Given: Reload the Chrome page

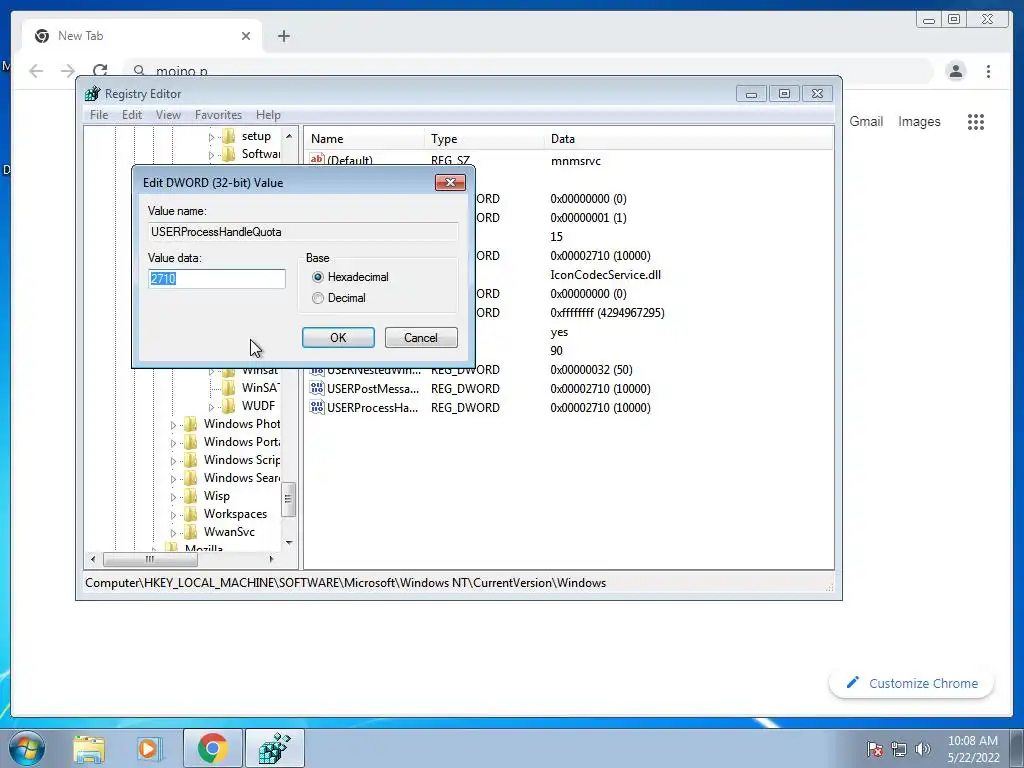Looking at the screenshot, I should (x=100, y=70).
